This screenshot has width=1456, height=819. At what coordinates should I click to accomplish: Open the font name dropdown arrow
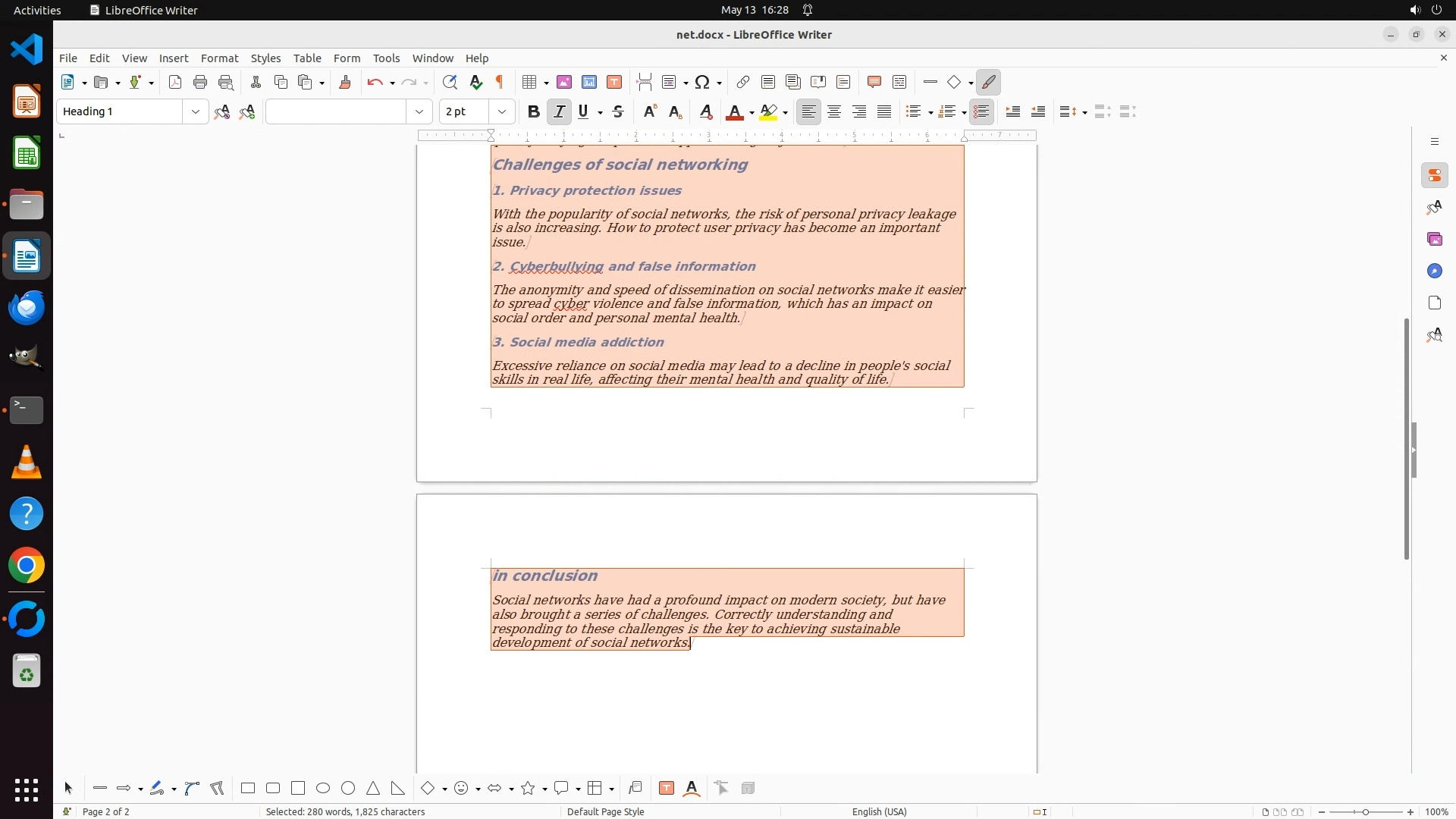click(x=419, y=112)
